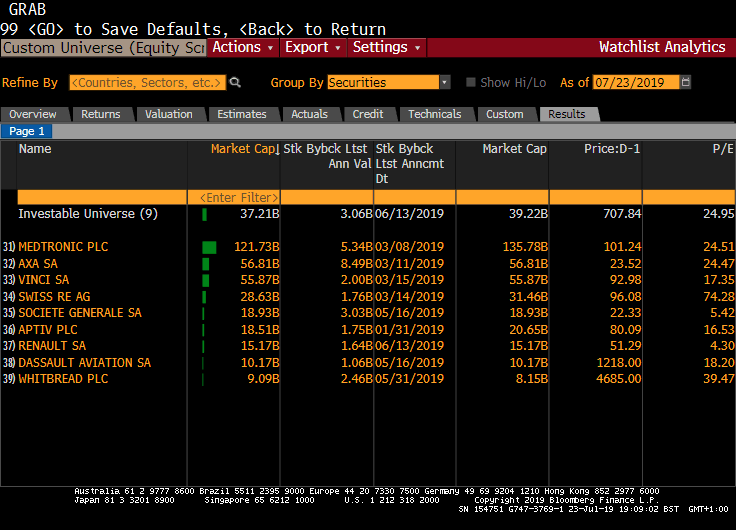Switch to the Technicals tab
Screen dimensions: 736x530
coord(434,114)
